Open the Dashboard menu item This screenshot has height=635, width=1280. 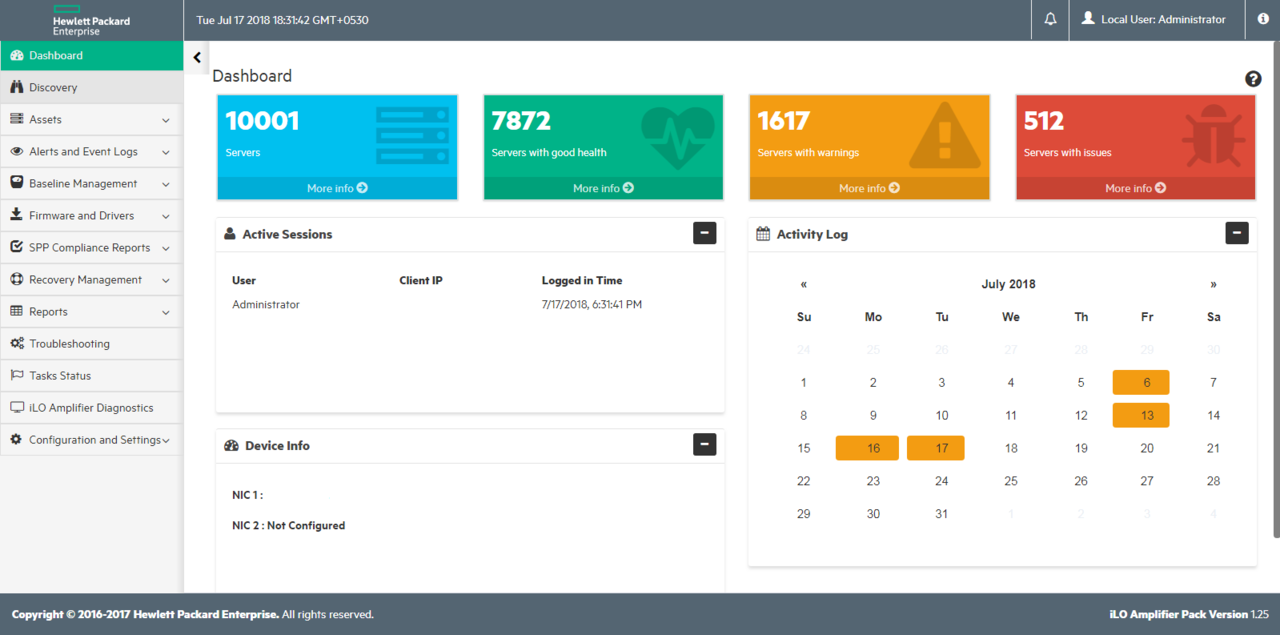56,56
